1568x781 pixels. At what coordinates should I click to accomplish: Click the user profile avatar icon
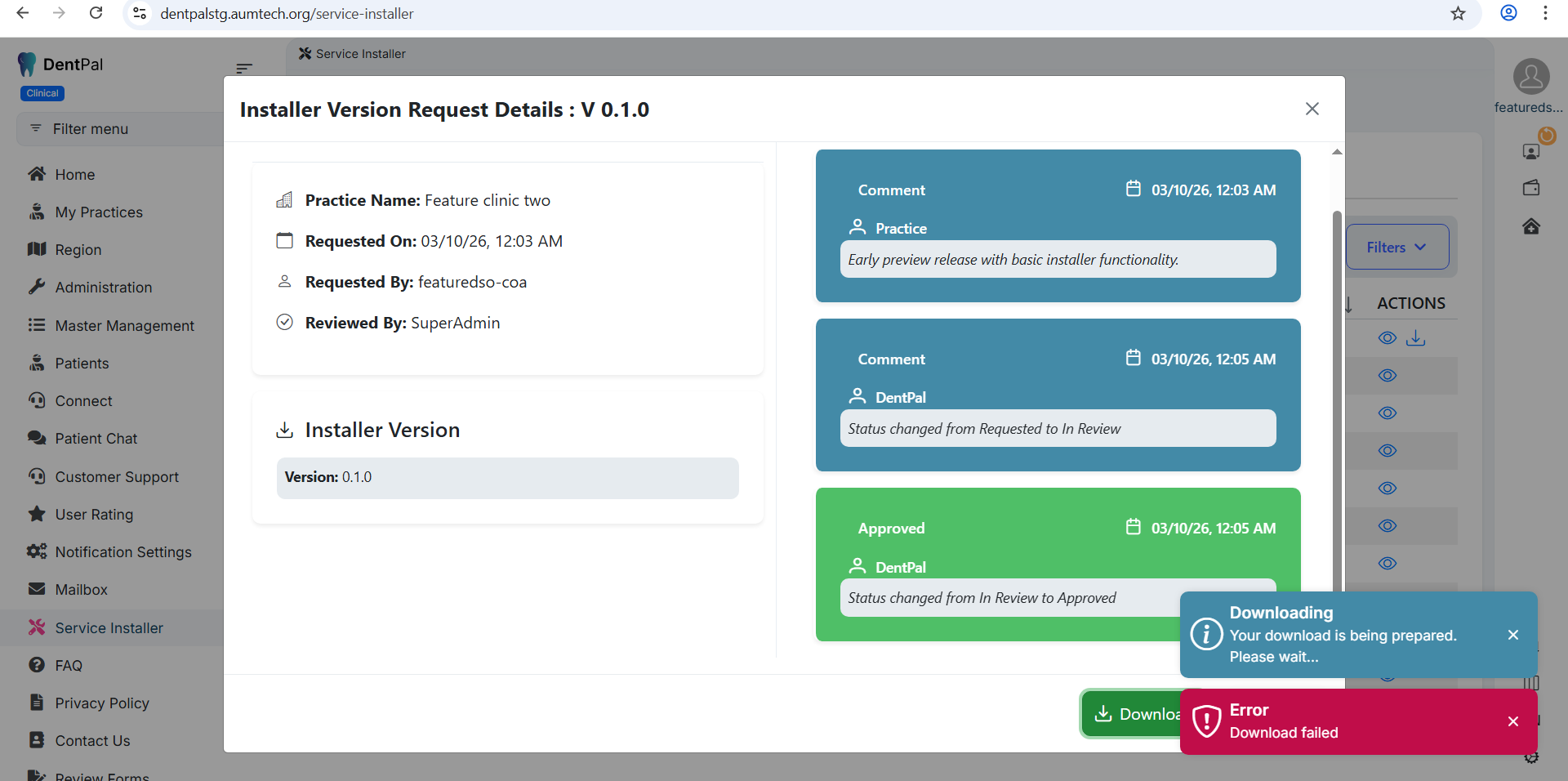click(1530, 77)
